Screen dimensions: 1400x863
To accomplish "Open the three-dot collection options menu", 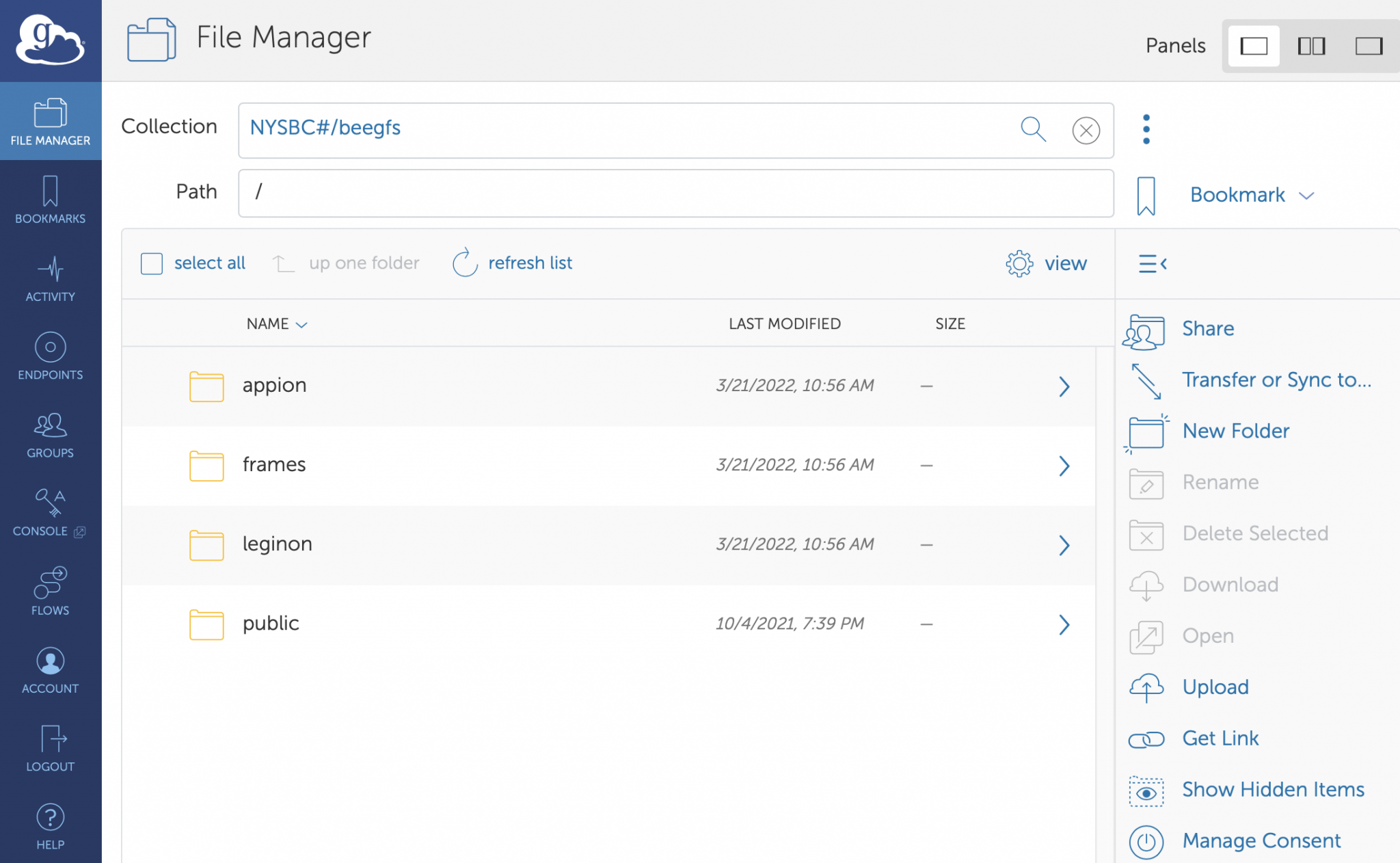I will [x=1146, y=129].
